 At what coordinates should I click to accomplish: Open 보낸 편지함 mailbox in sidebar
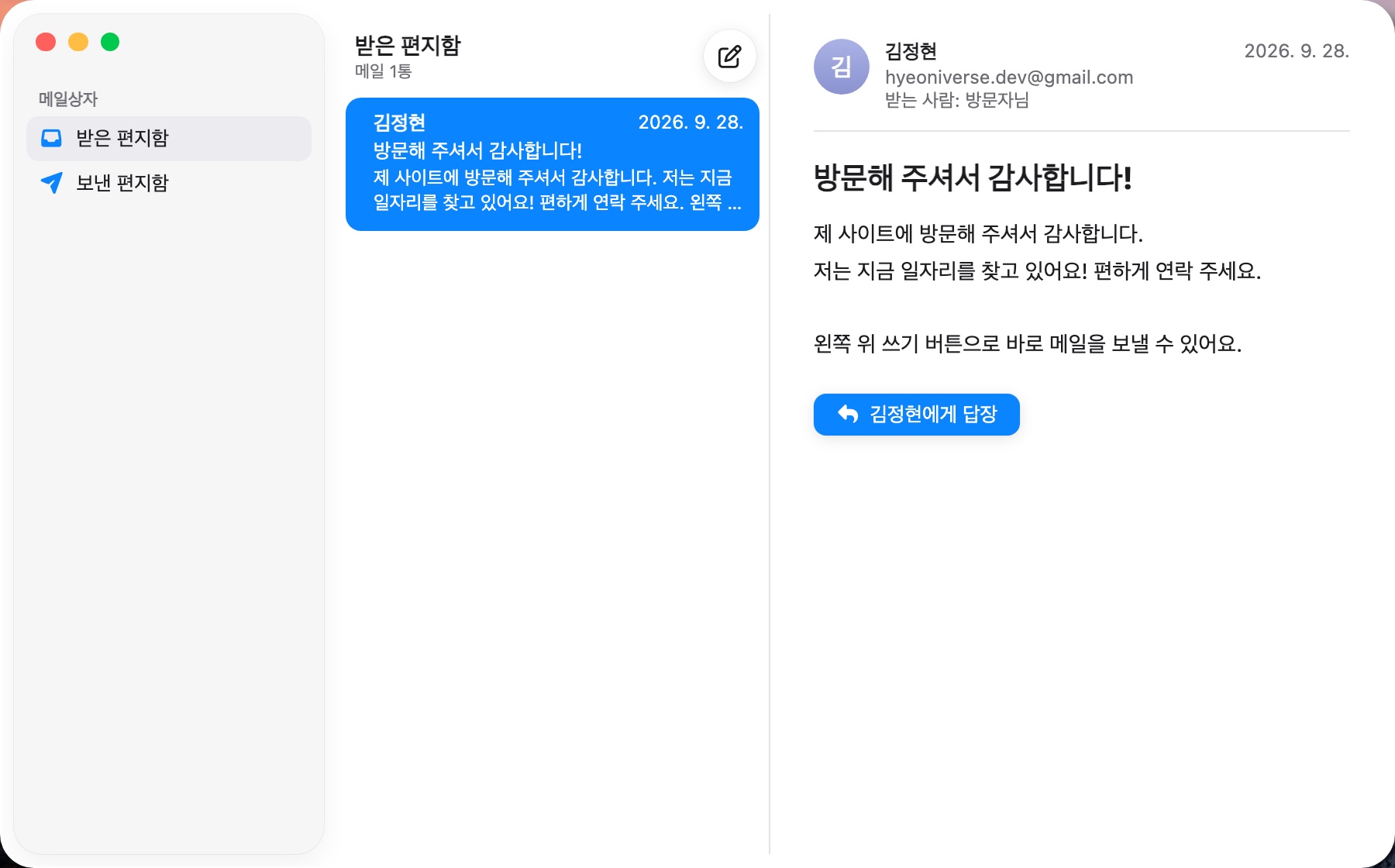click(x=169, y=183)
